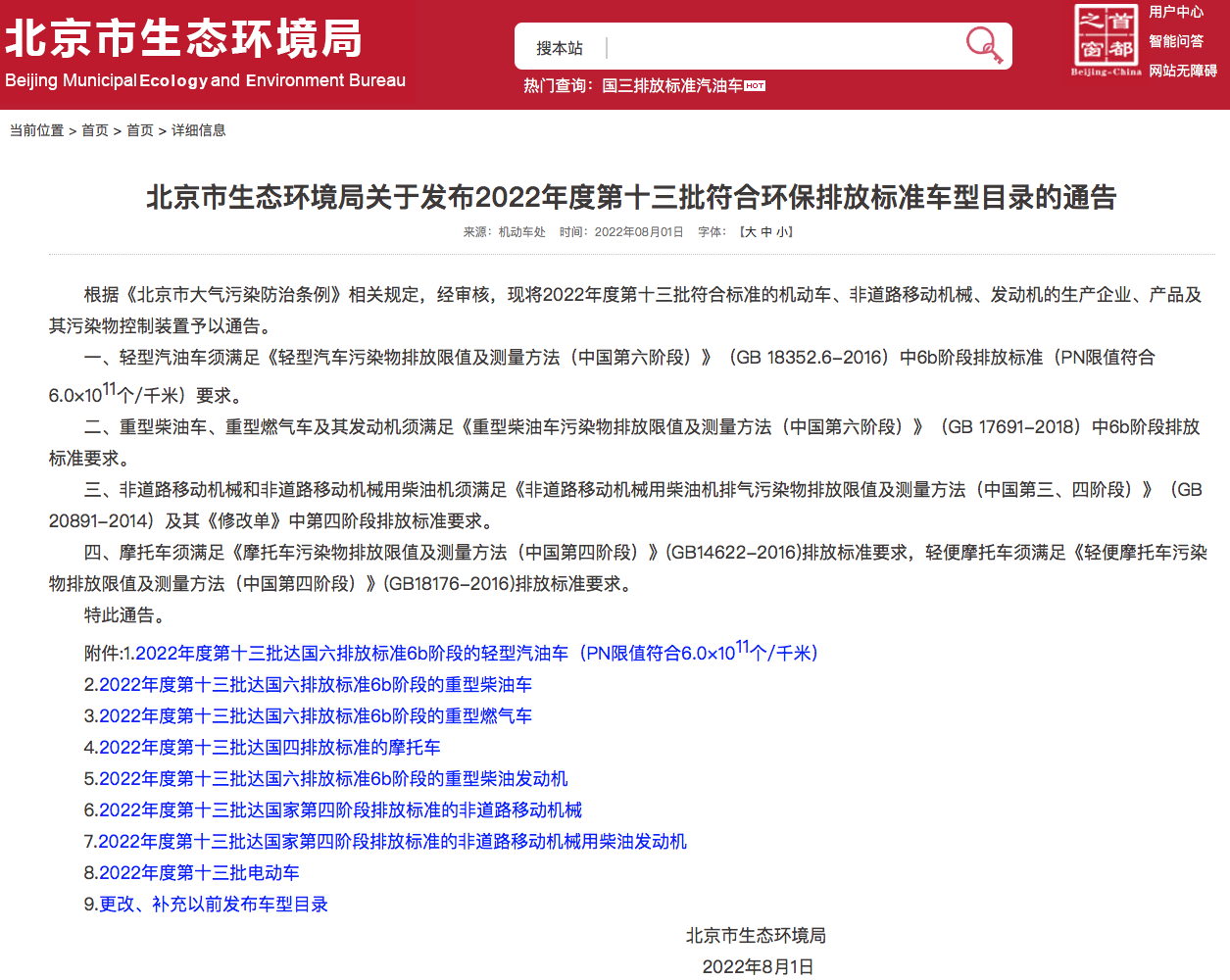The width and height of the screenshot is (1230, 980).
Task: Set font size to 中
Action: (766, 232)
